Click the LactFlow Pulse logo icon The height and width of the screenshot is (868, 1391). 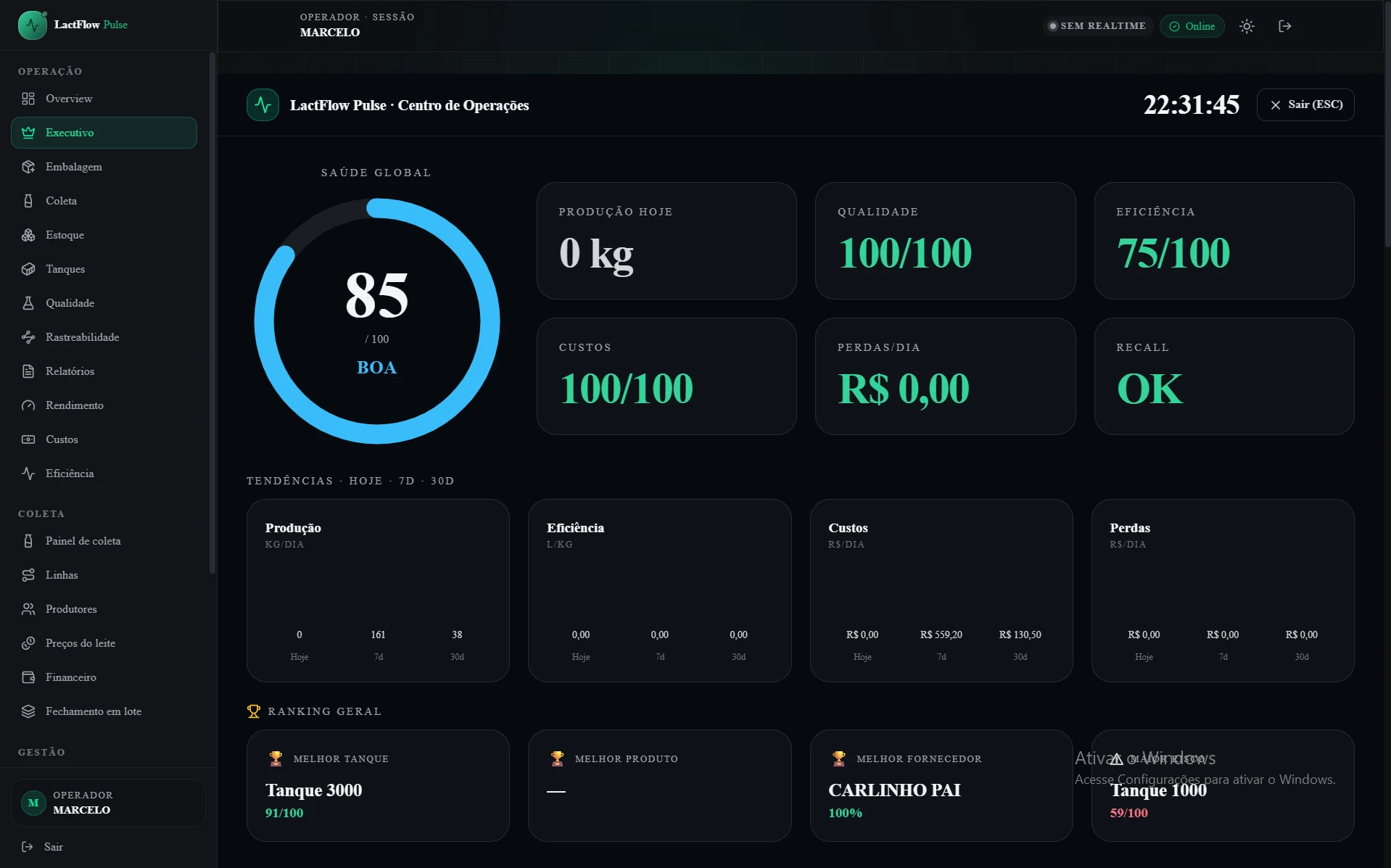pos(33,25)
